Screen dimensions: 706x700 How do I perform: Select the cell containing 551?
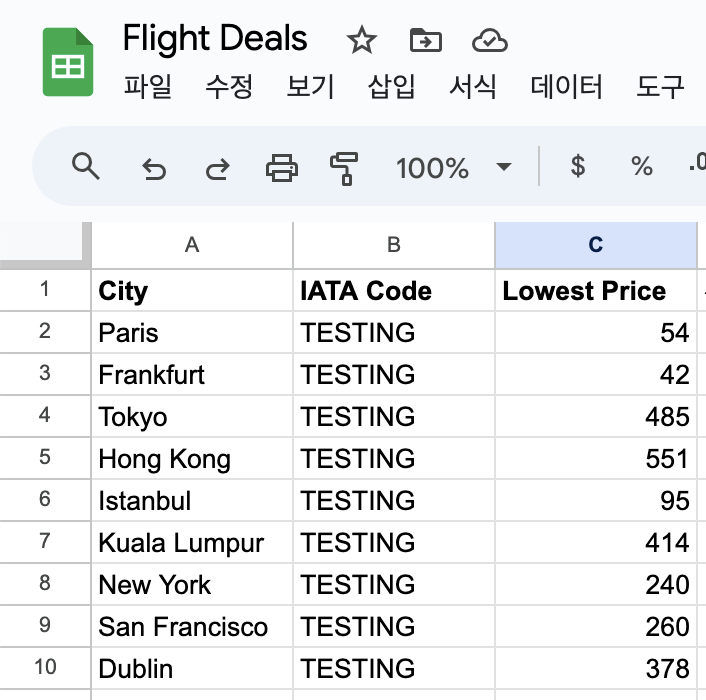point(596,458)
